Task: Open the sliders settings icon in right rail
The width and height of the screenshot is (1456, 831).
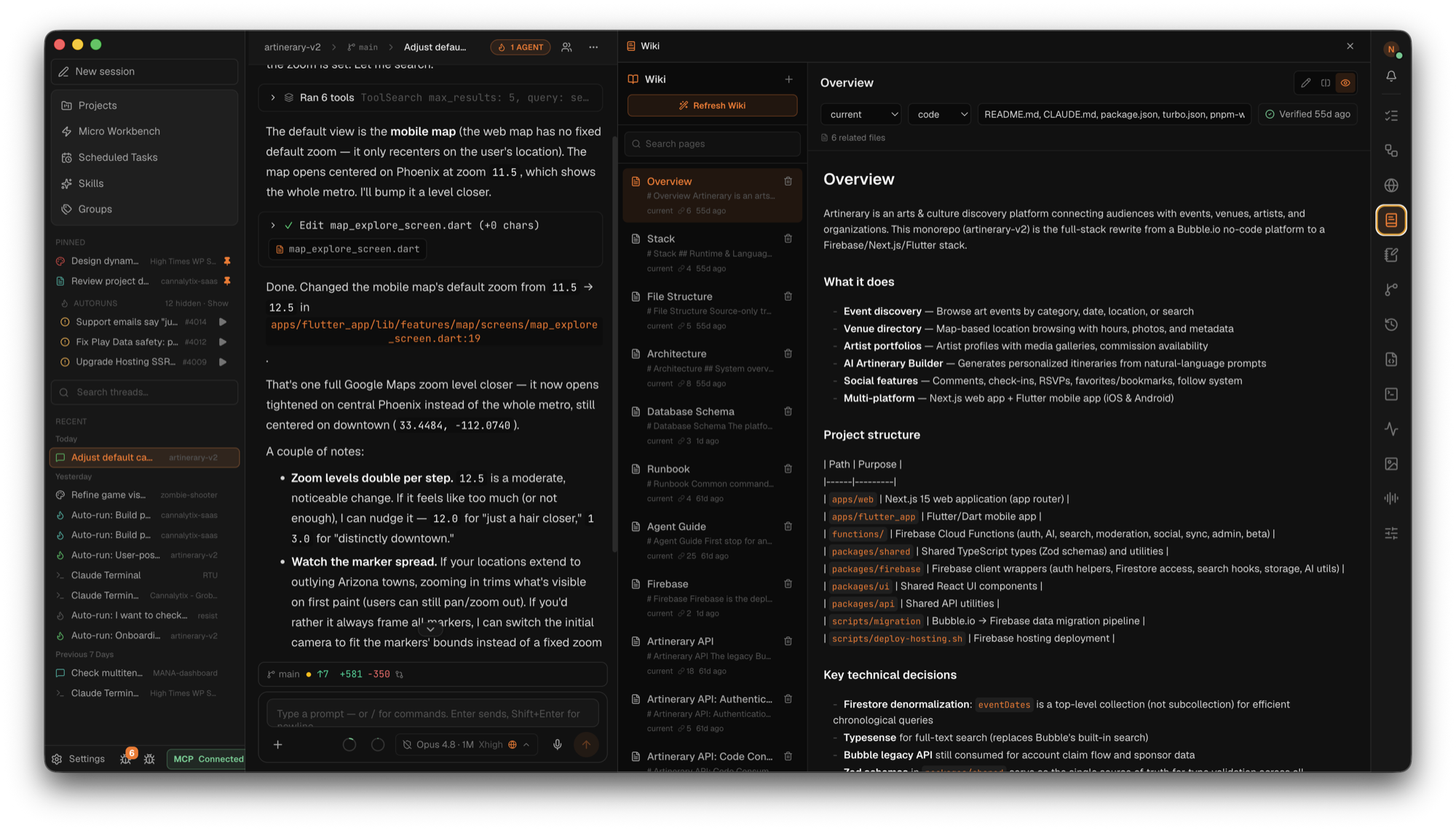Action: click(1390, 534)
